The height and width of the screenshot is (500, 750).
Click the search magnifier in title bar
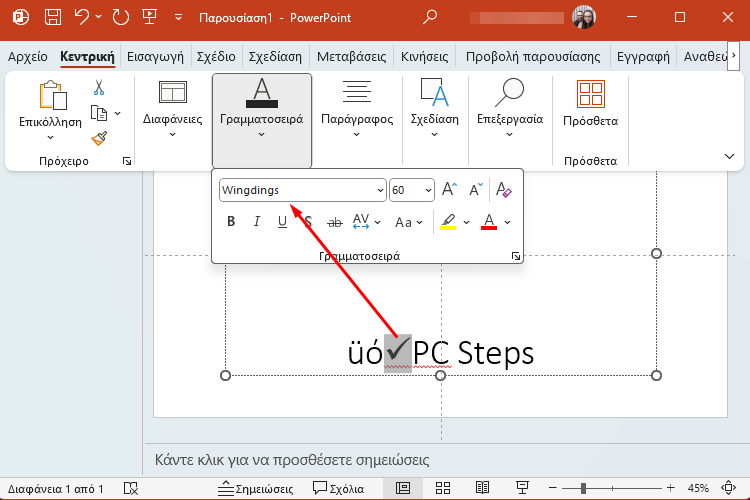tap(430, 18)
